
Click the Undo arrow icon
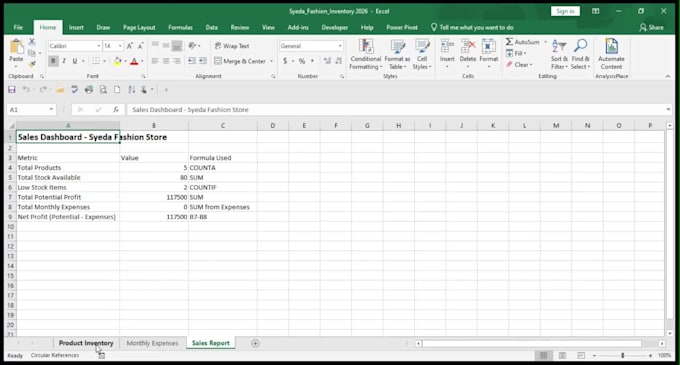(x=26, y=90)
